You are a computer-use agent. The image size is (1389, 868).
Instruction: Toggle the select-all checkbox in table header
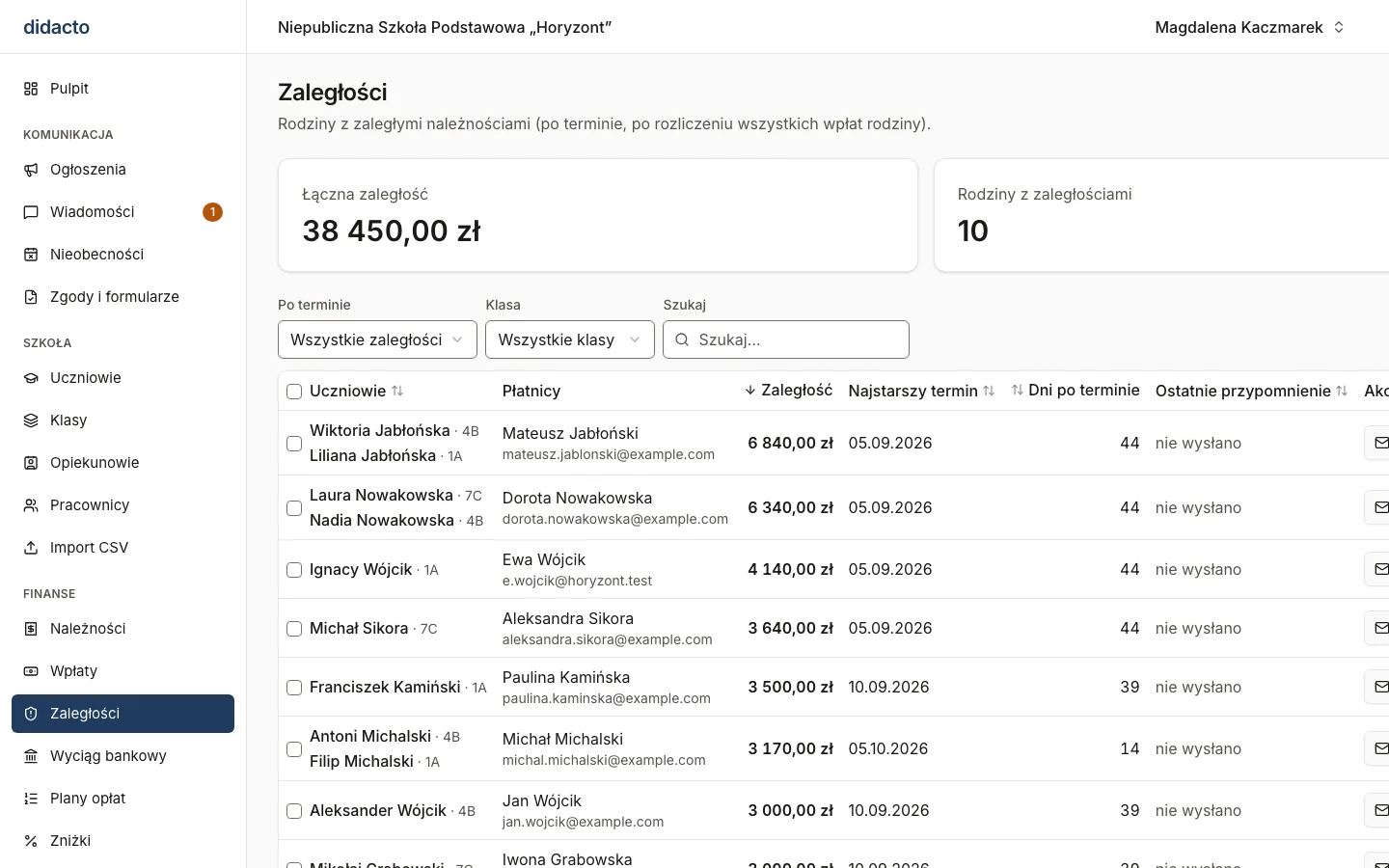[x=294, y=392]
